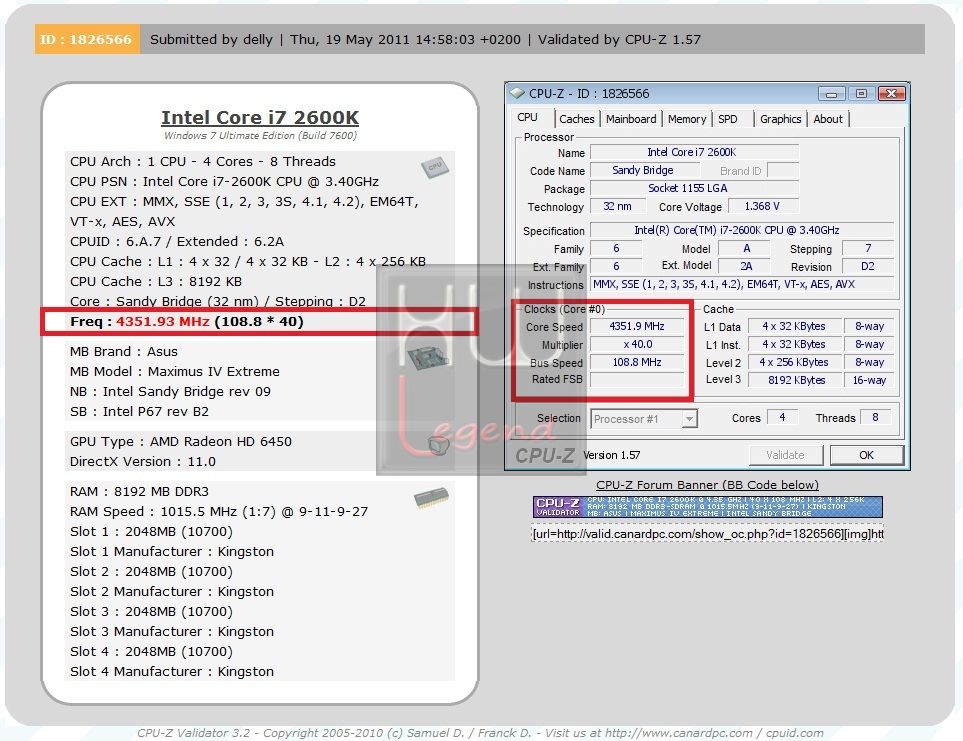The height and width of the screenshot is (741, 963).
Task: Click the RAM Speed 1015.5 MHz line
Action: (x=219, y=511)
